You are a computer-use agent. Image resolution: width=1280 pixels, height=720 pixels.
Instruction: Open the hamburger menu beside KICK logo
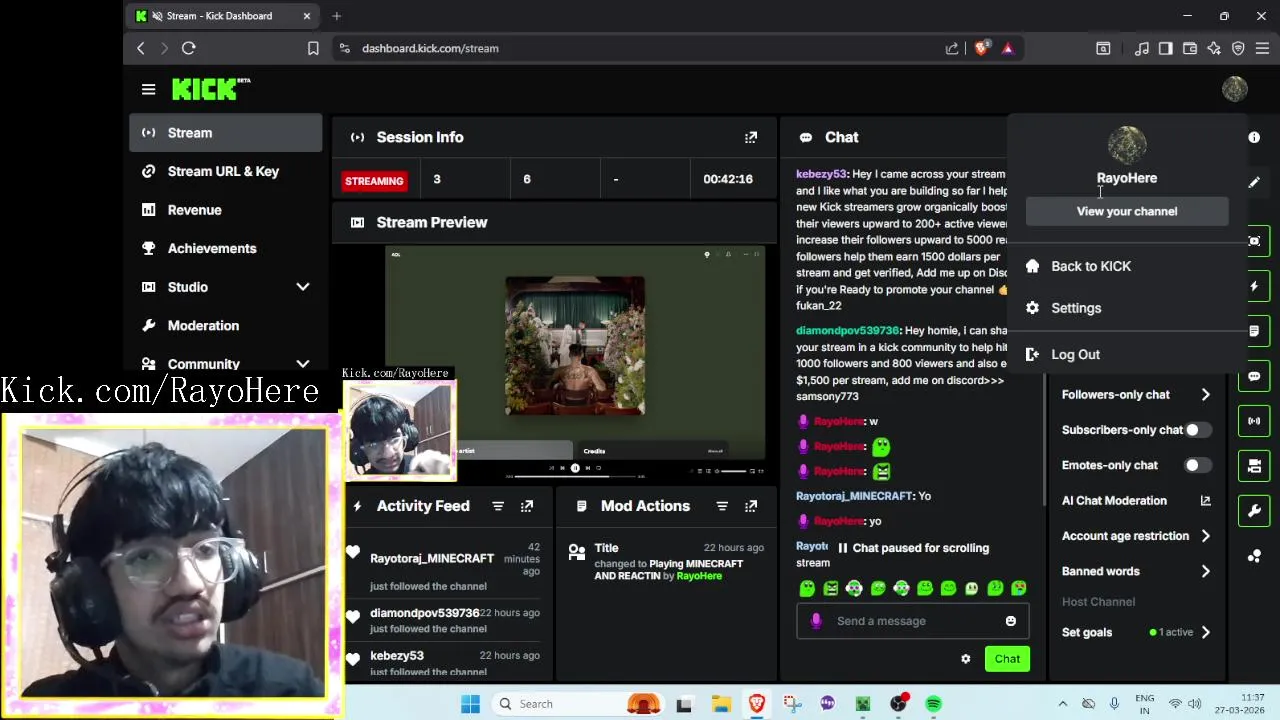coord(148,89)
